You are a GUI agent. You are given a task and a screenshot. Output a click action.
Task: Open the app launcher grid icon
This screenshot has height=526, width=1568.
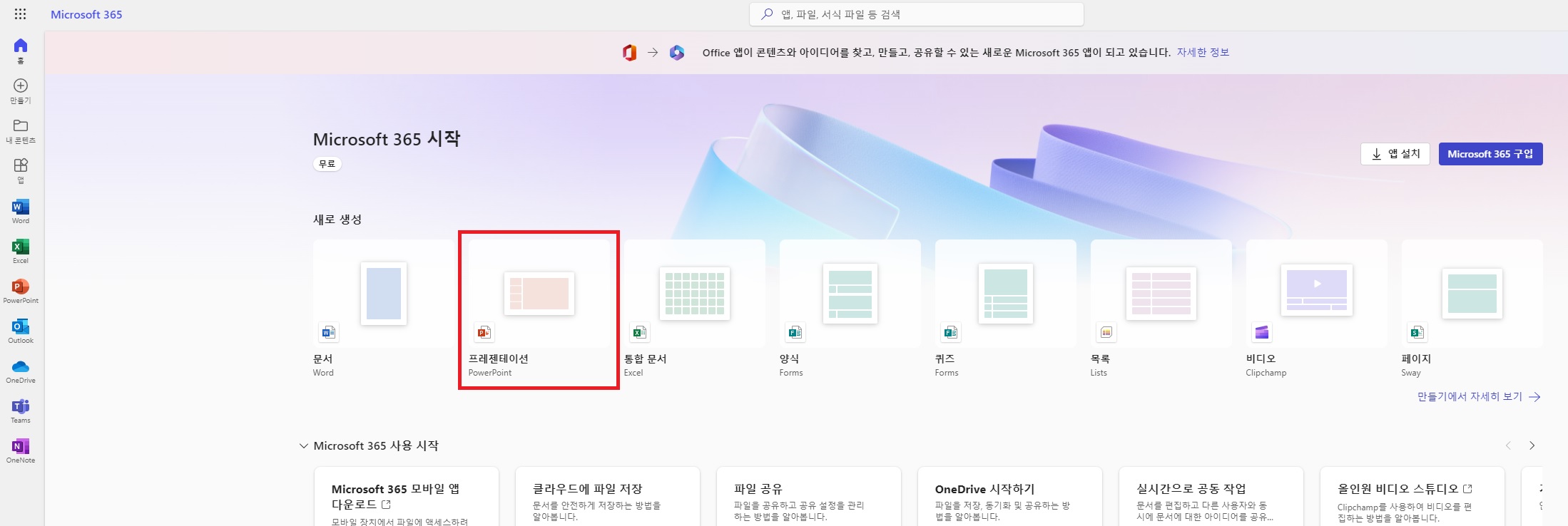pyautogui.click(x=20, y=14)
